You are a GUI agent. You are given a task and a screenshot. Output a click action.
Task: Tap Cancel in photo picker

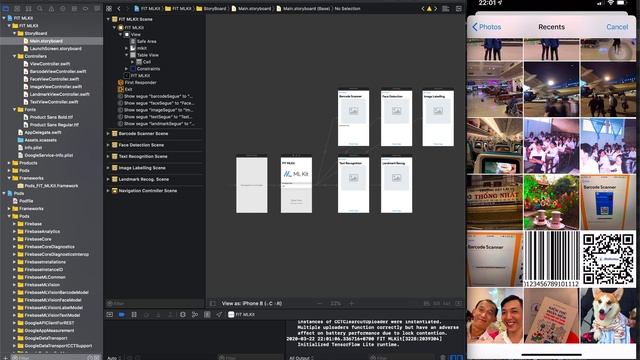click(x=617, y=27)
